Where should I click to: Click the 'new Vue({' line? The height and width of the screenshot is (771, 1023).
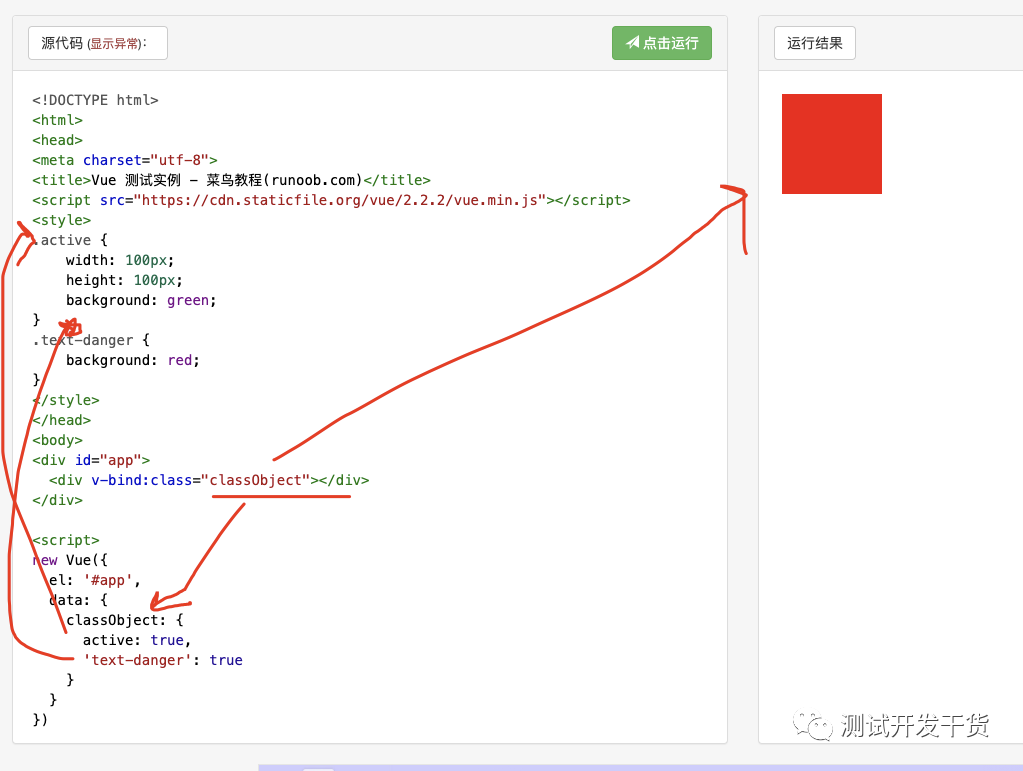[70, 560]
